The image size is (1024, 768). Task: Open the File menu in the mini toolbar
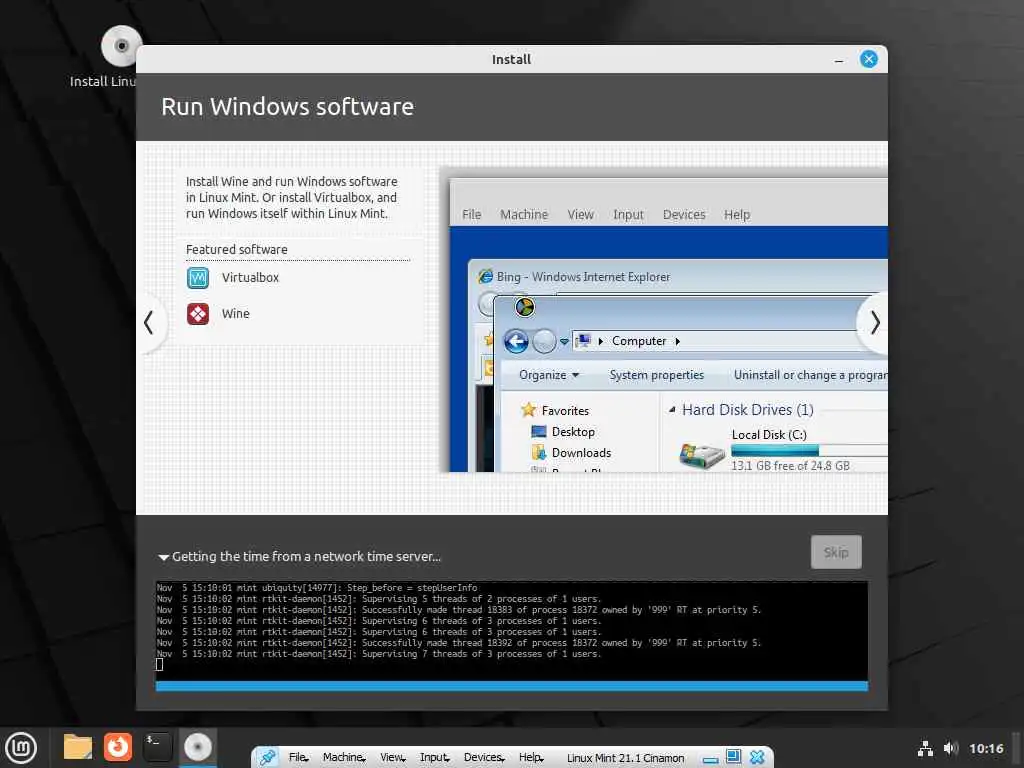tap(298, 758)
